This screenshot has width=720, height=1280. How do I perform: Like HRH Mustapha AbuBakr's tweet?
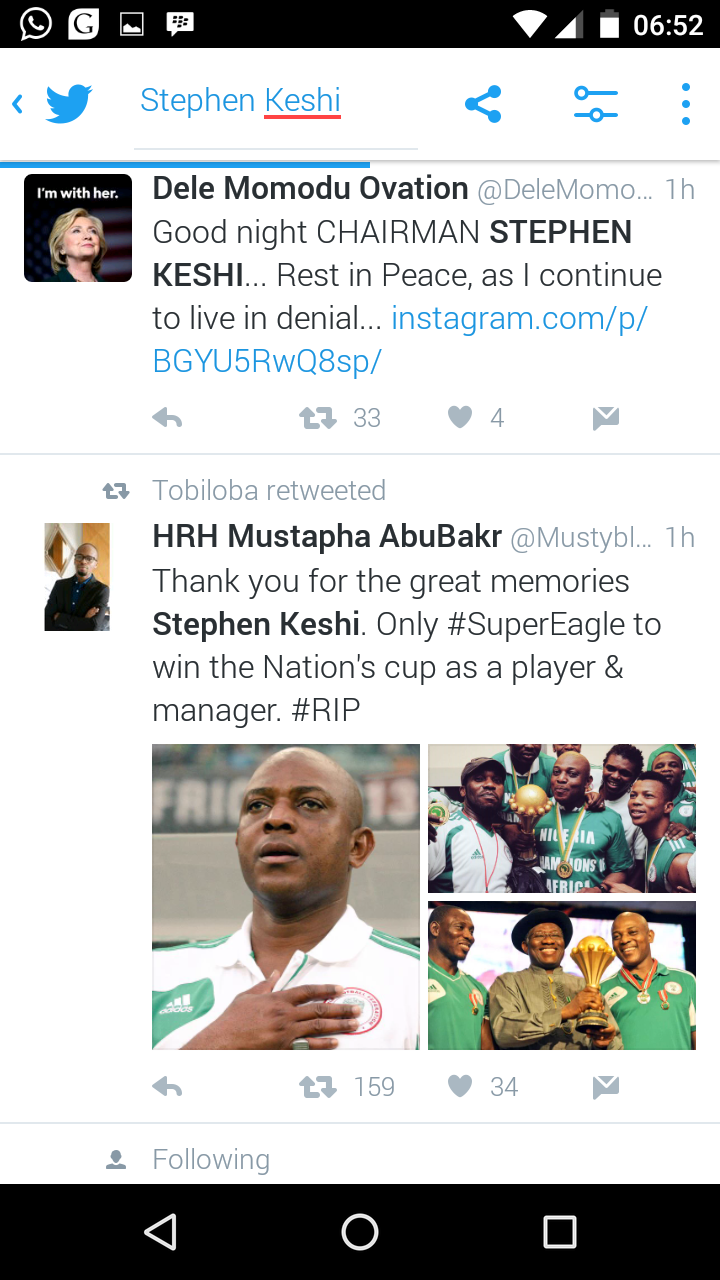460,1086
